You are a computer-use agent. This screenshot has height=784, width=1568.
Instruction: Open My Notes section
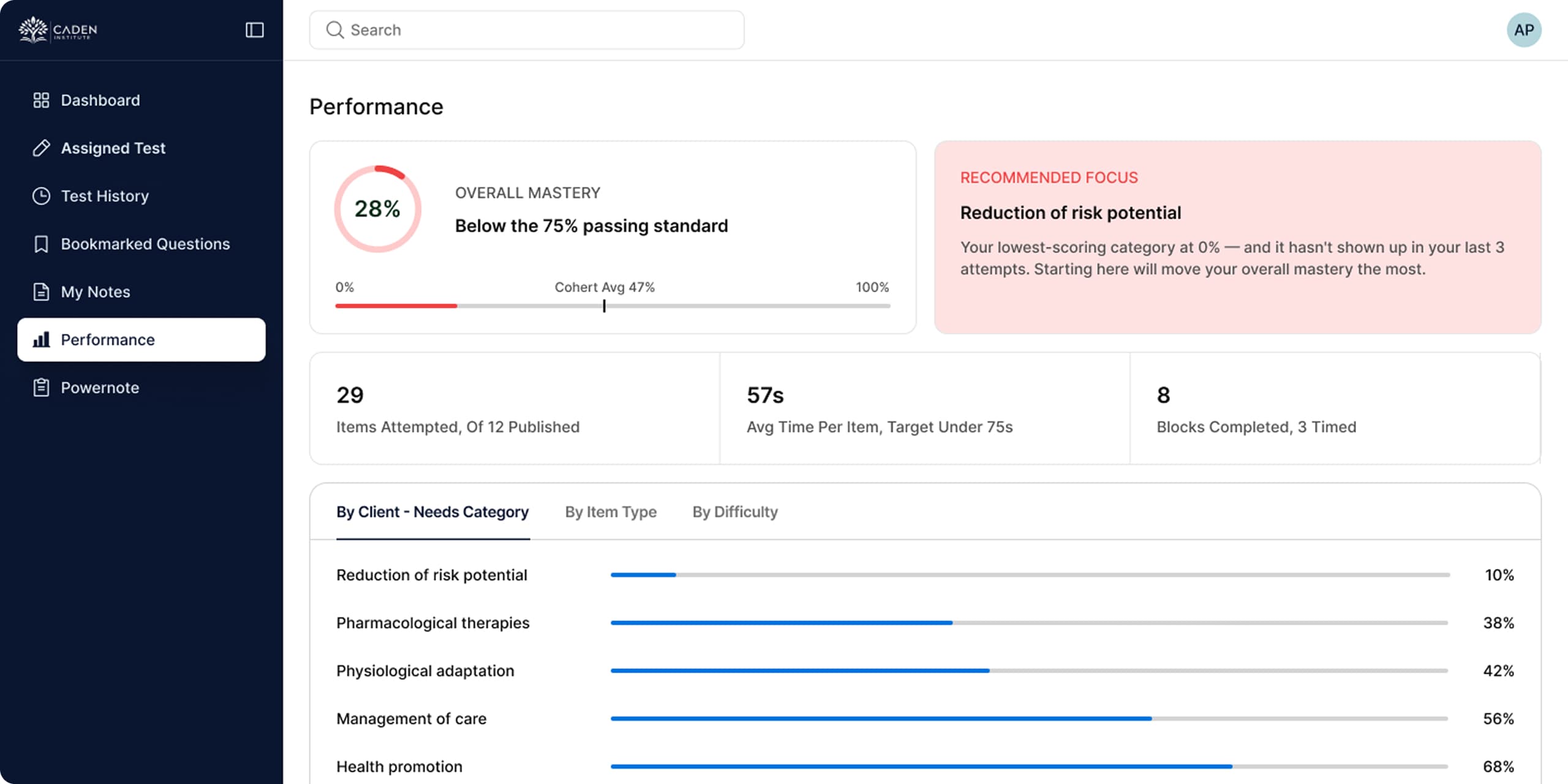click(x=141, y=292)
